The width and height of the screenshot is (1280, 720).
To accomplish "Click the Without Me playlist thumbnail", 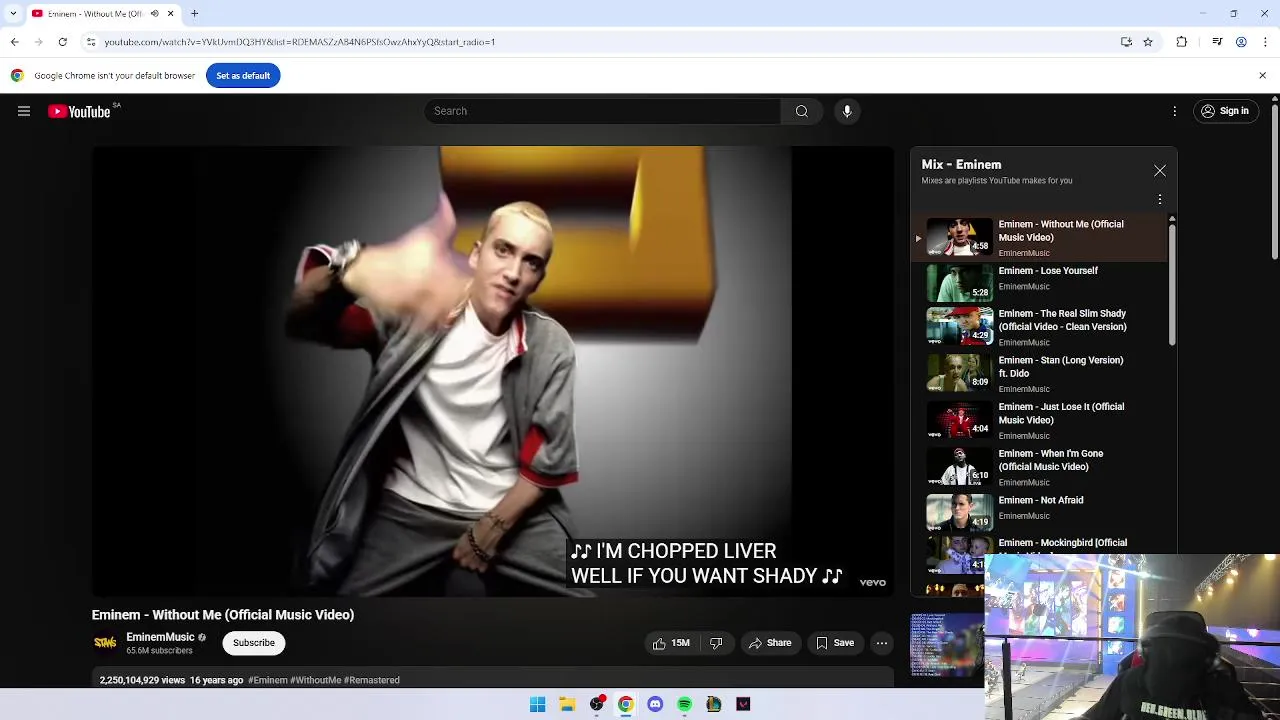I will (959, 237).
